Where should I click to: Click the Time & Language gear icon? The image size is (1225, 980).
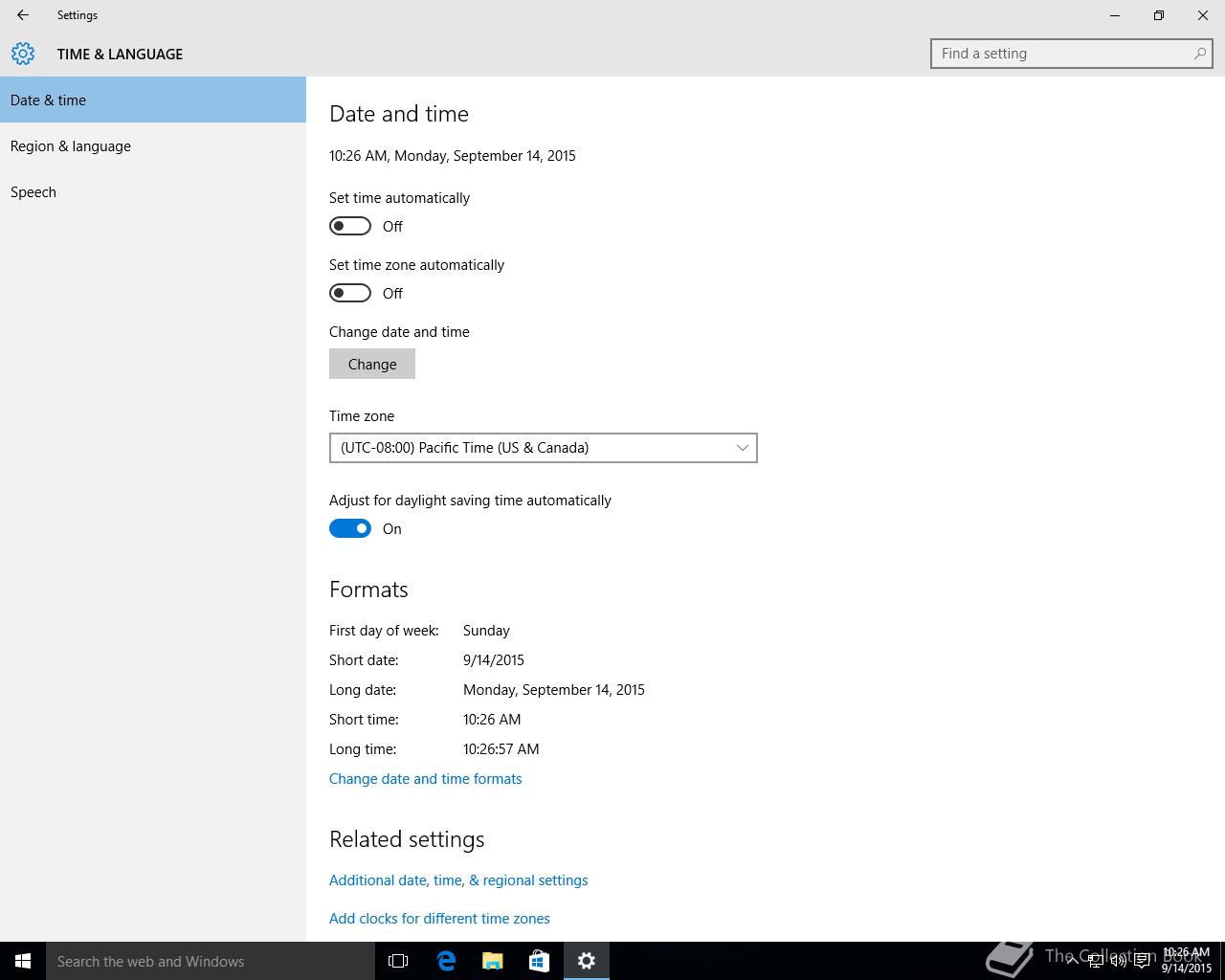tap(23, 54)
